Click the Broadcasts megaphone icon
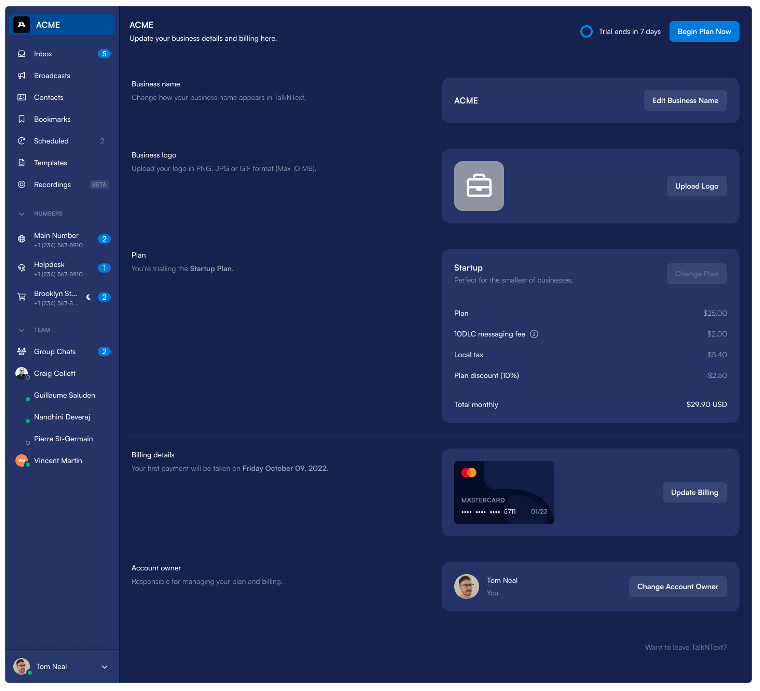 pos(21,76)
